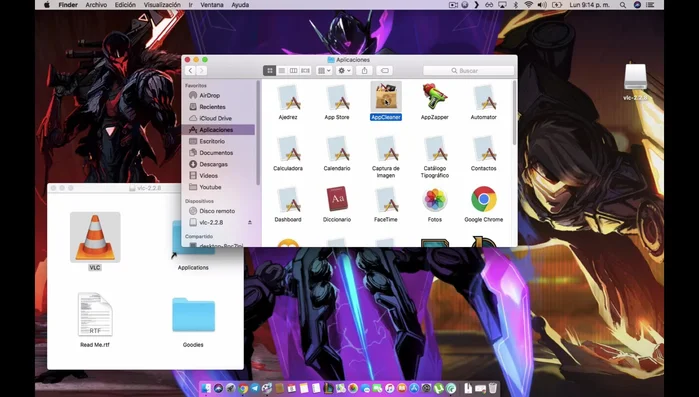Click the Share button in Finder toolbar
The height and width of the screenshot is (397, 699).
coord(364,70)
